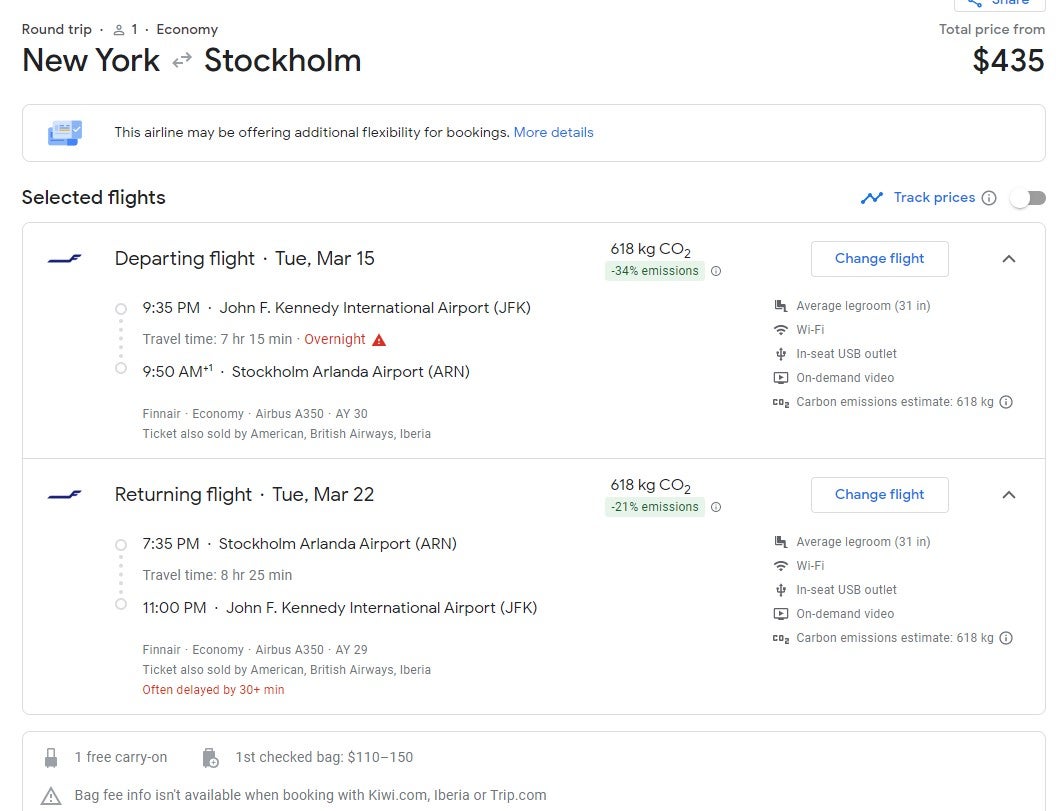Click the Overnight warning triangle icon
Viewport: 1059px width, 811px height.
point(380,340)
